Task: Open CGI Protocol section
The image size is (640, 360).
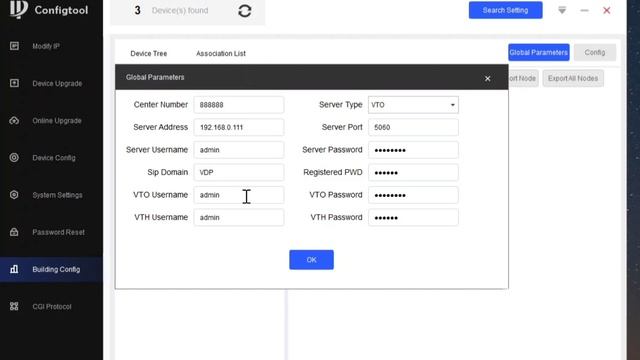Action: tap(52, 307)
